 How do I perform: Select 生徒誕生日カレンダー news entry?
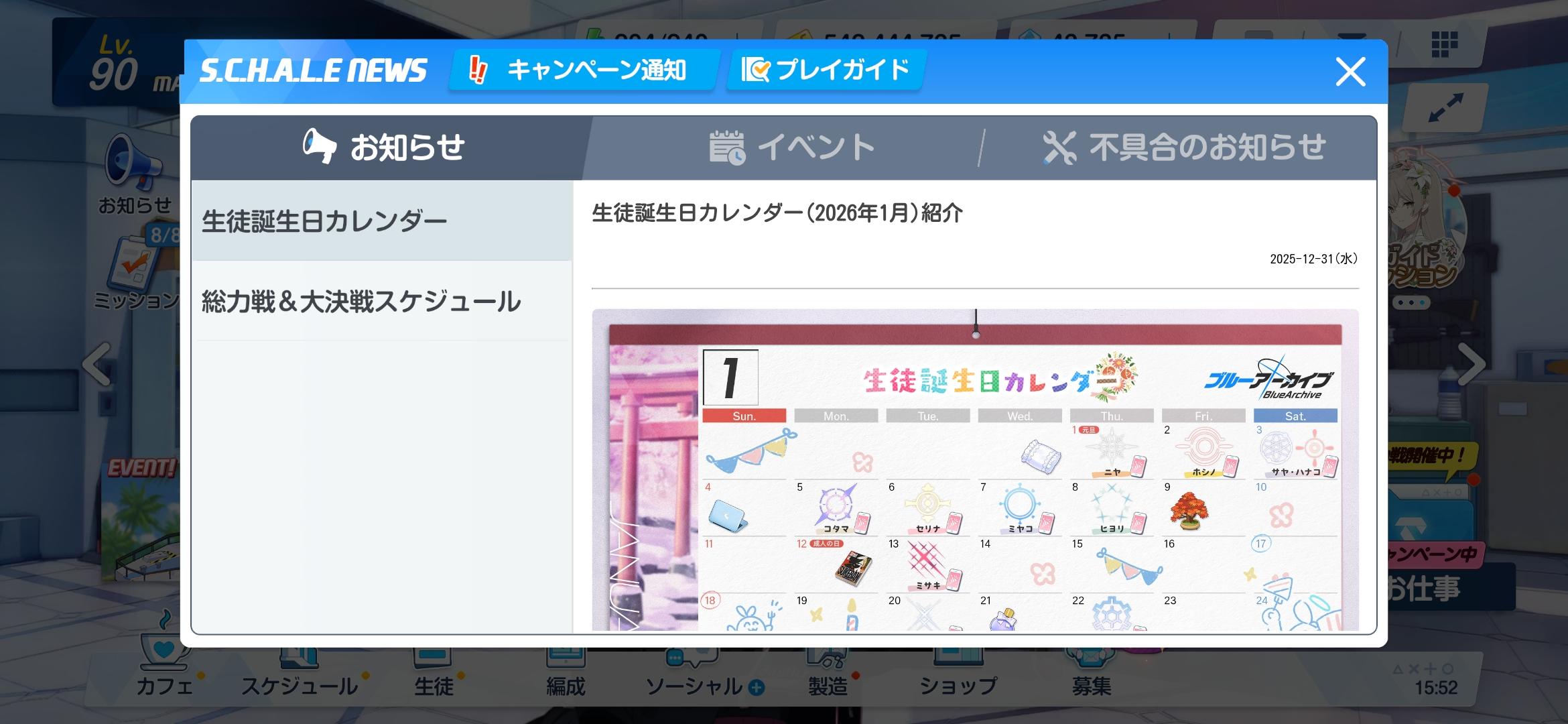point(381,221)
